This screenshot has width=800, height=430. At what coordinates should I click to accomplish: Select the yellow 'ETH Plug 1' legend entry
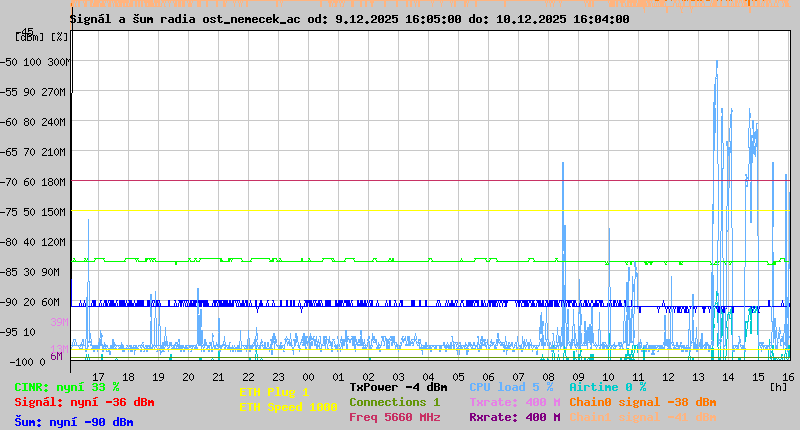[274, 392]
